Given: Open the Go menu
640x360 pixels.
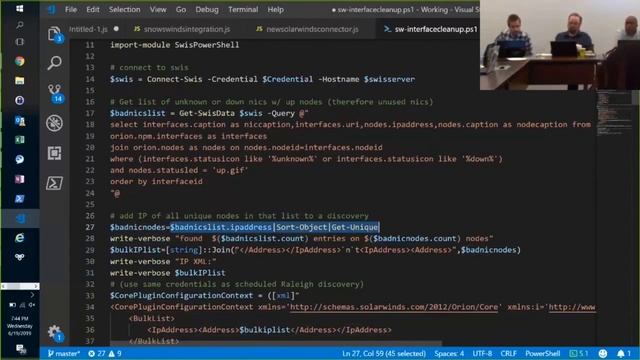Looking at the screenshot, I should click(181, 9).
